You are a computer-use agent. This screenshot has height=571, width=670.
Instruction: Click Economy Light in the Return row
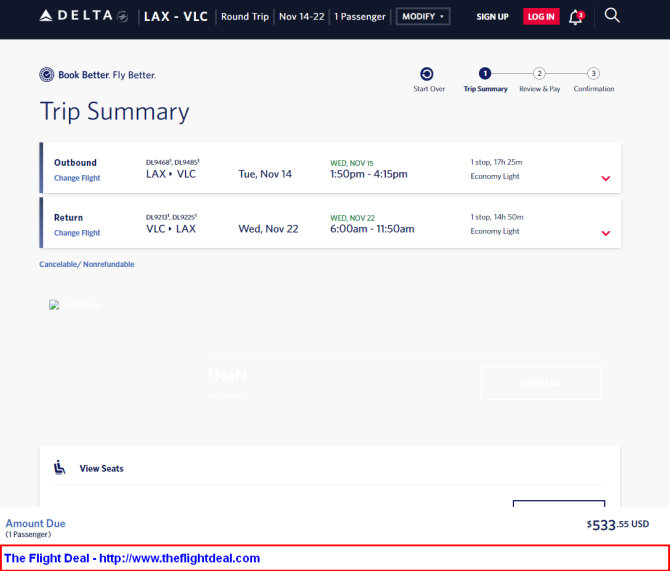click(x=495, y=231)
